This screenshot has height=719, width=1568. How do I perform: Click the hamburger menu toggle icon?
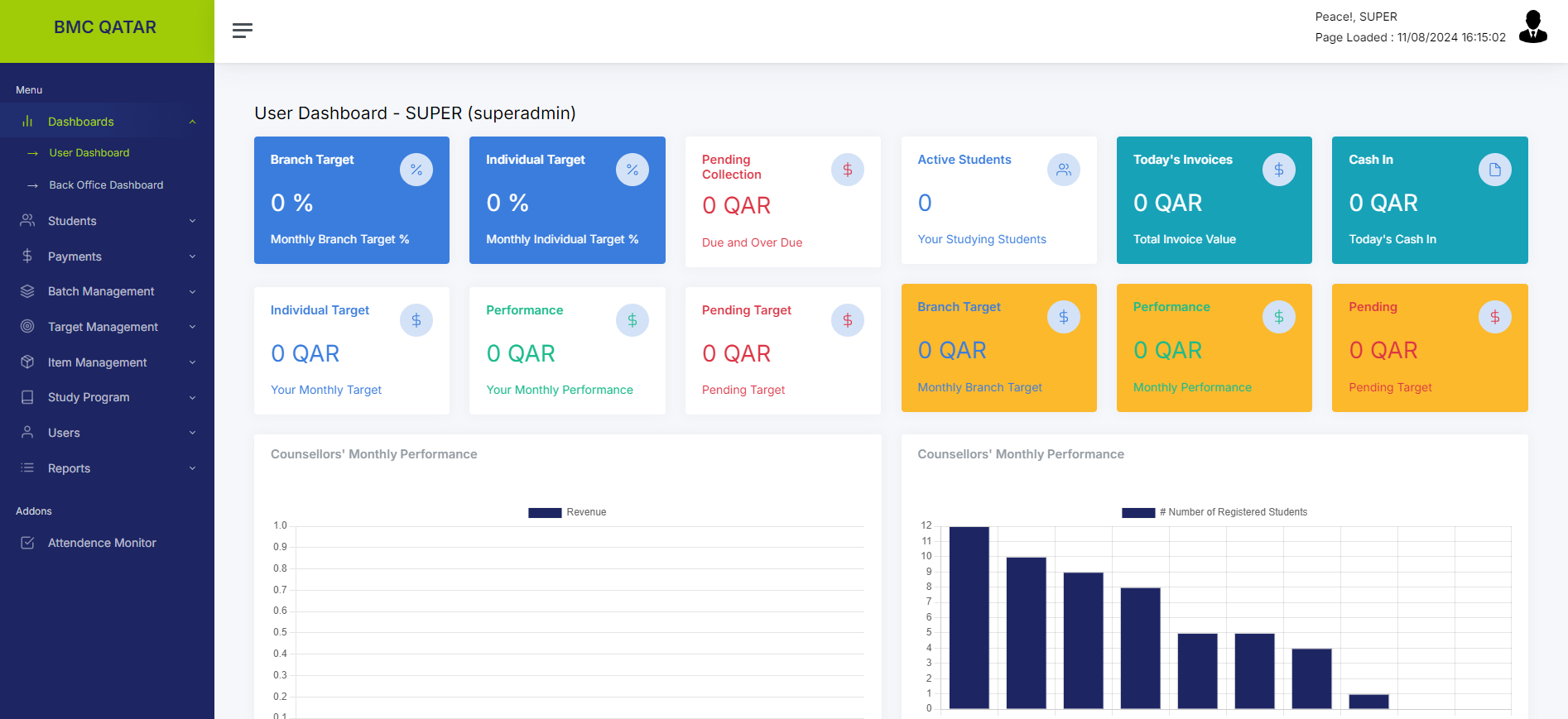click(242, 31)
